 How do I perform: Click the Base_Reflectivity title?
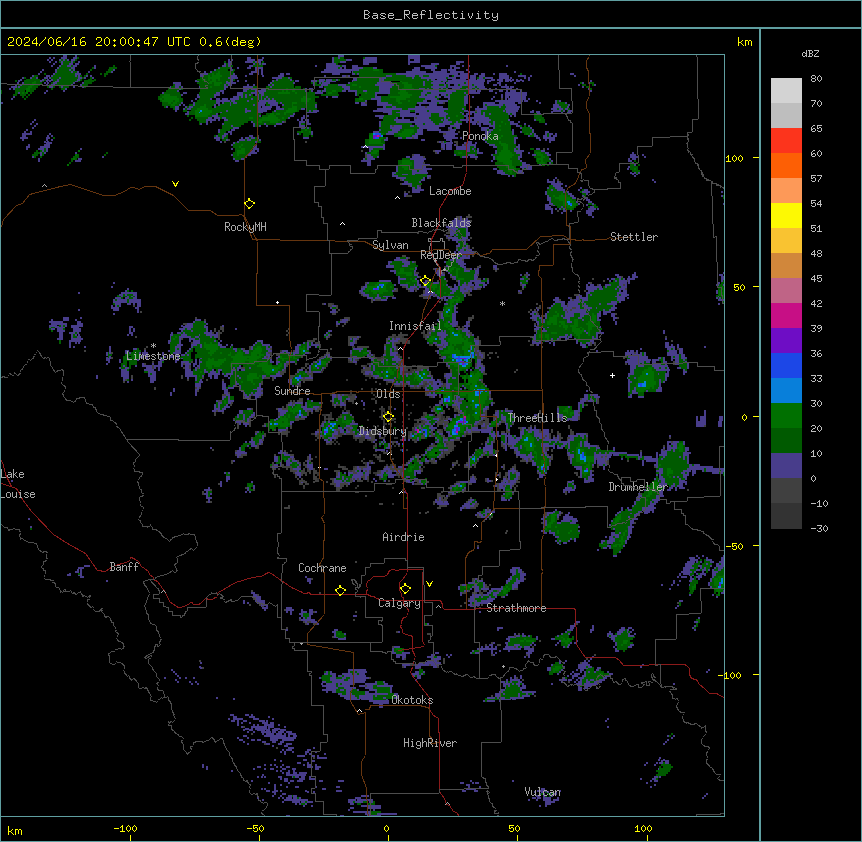431,15
